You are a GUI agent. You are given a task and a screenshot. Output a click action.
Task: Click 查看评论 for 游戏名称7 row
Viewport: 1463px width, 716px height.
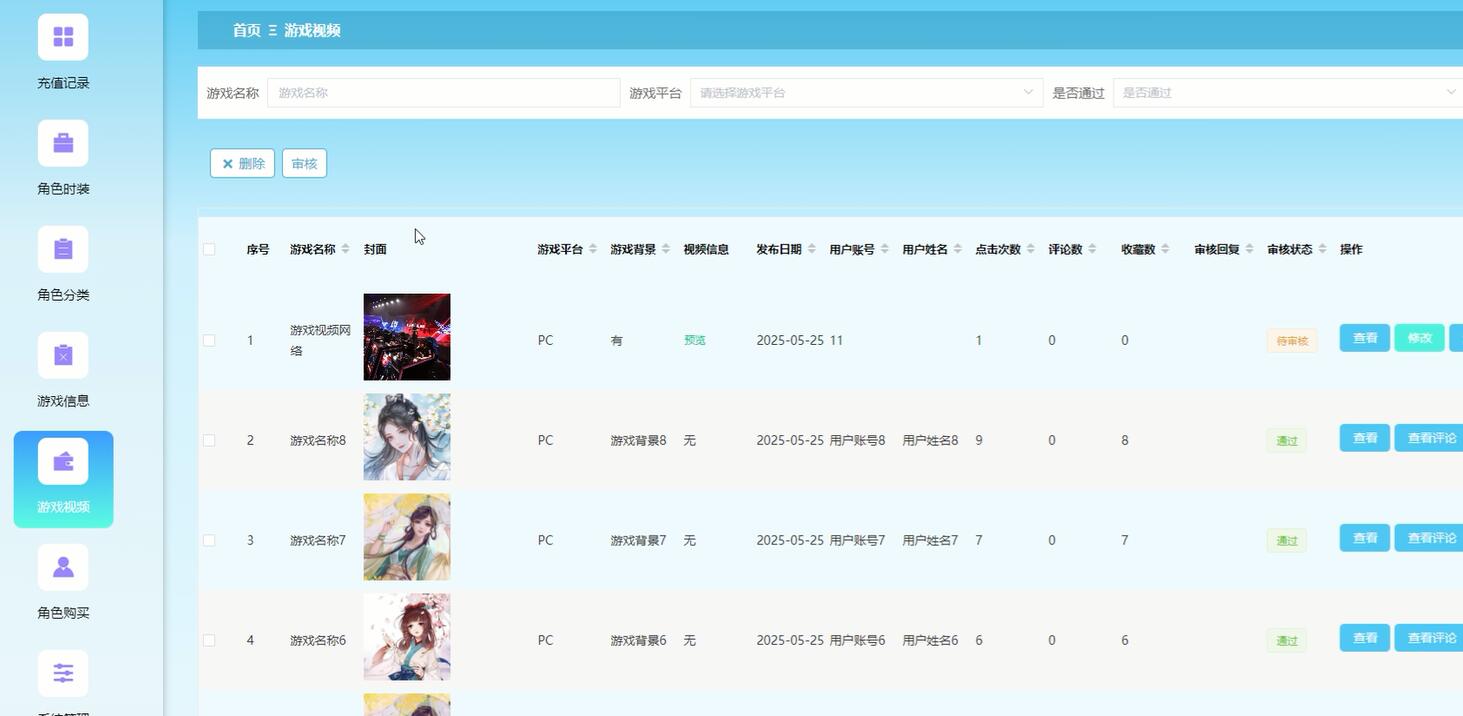(x=1431, y=538)
